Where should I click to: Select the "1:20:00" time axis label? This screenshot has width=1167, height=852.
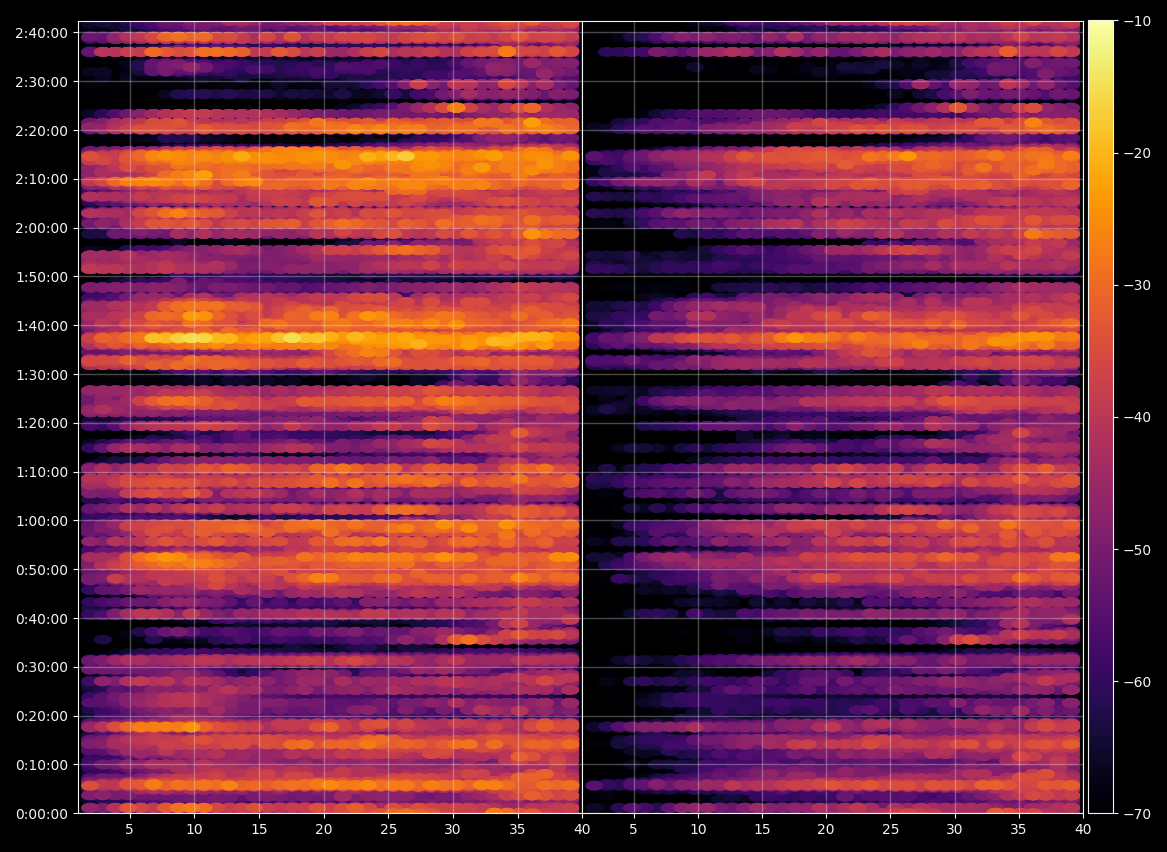pyautogui.click(x=42, y=423)
